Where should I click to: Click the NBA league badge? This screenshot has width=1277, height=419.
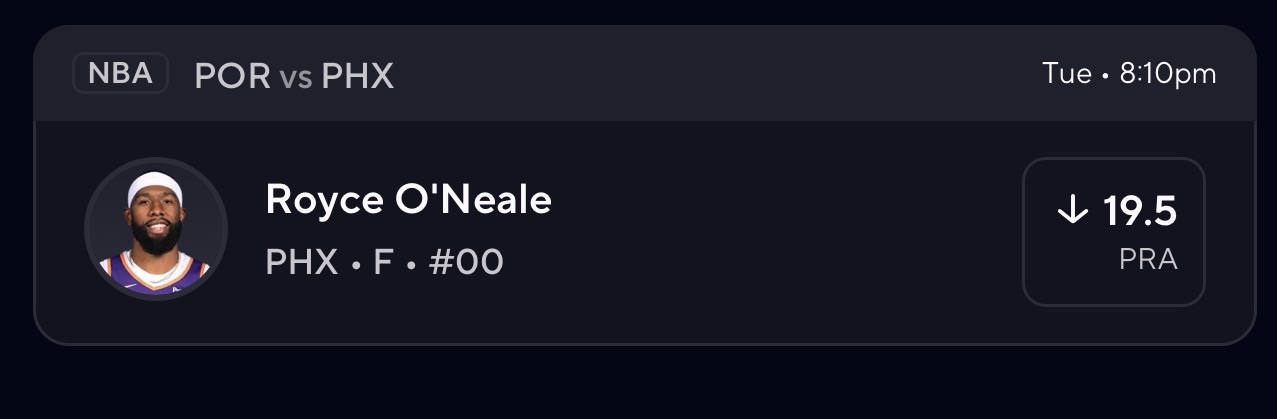point(120,74)
